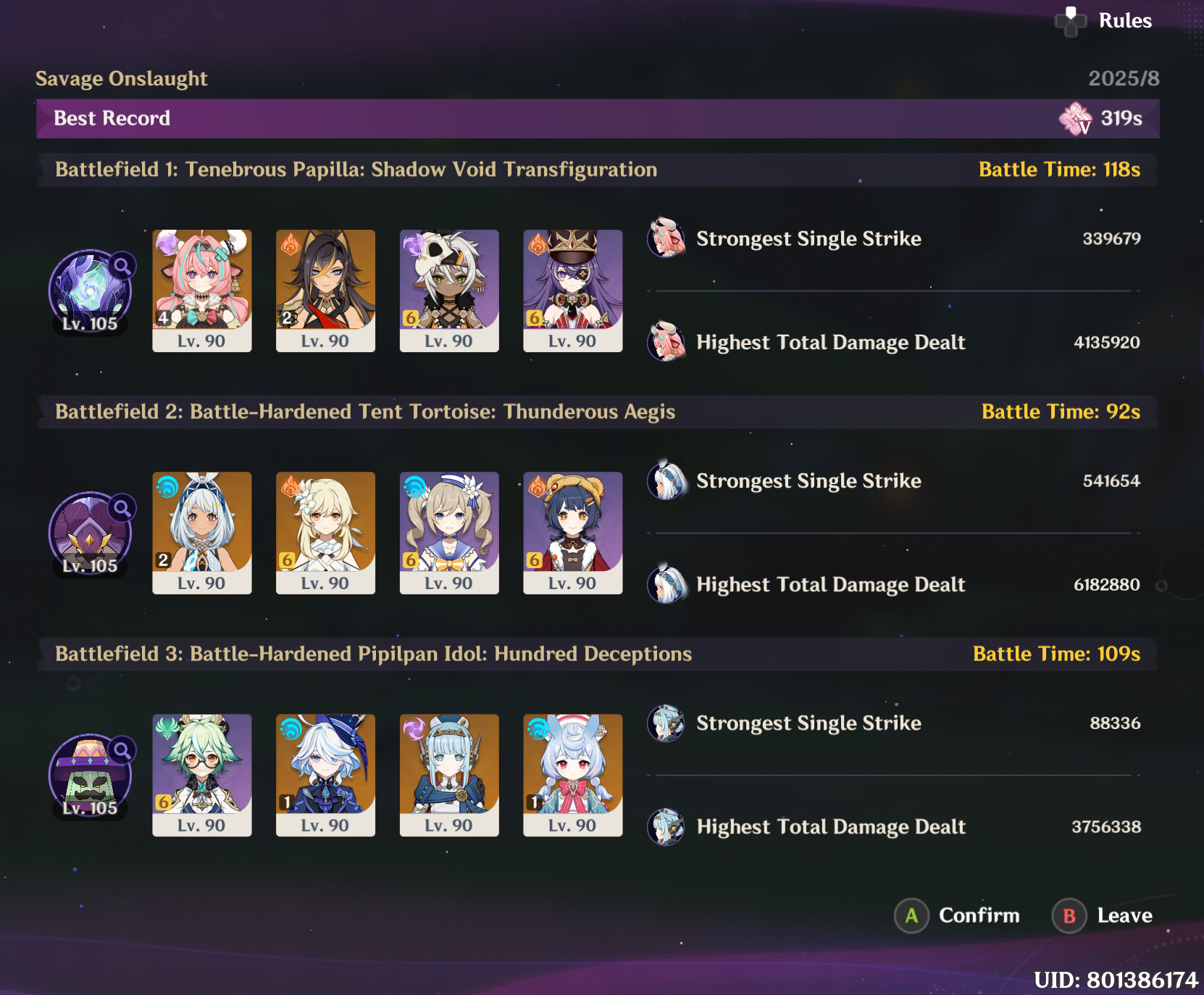The width and height of the screenshot is (1204, 995).
Task: Select the green-haired glasses character card
Action: pyautogui.click(x=202, y=775)
